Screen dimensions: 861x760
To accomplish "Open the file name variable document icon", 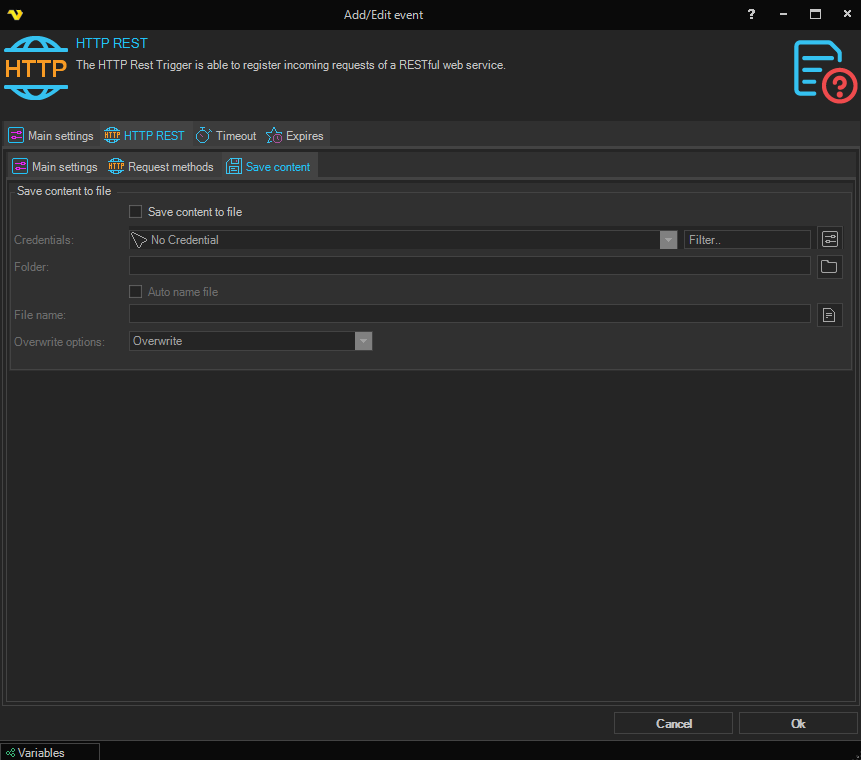I will (830, 315).
